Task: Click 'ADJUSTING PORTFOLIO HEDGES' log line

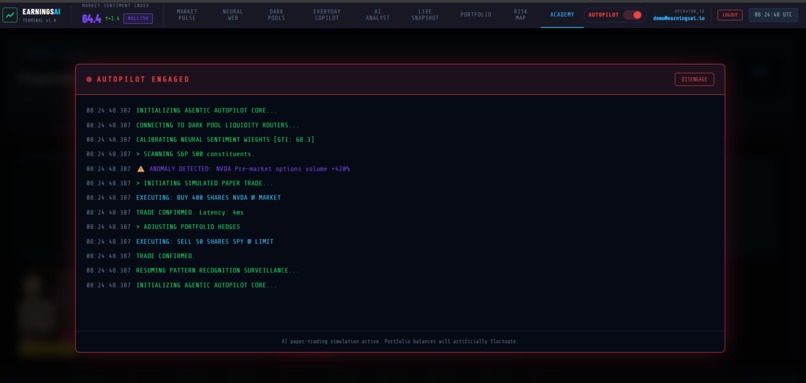Action: (x=188, y=227)
